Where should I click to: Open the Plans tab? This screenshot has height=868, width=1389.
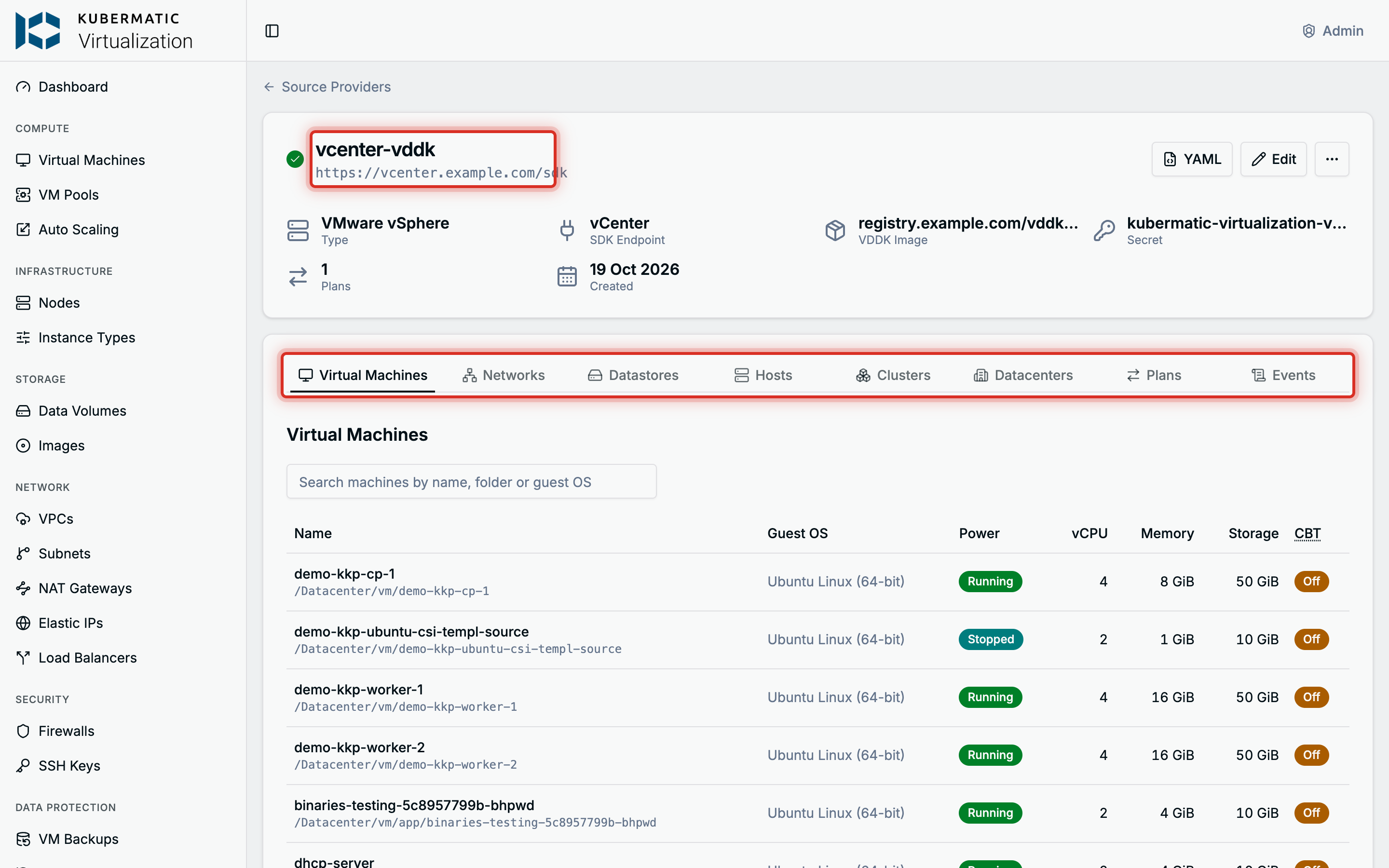[x=1154, y=376]
